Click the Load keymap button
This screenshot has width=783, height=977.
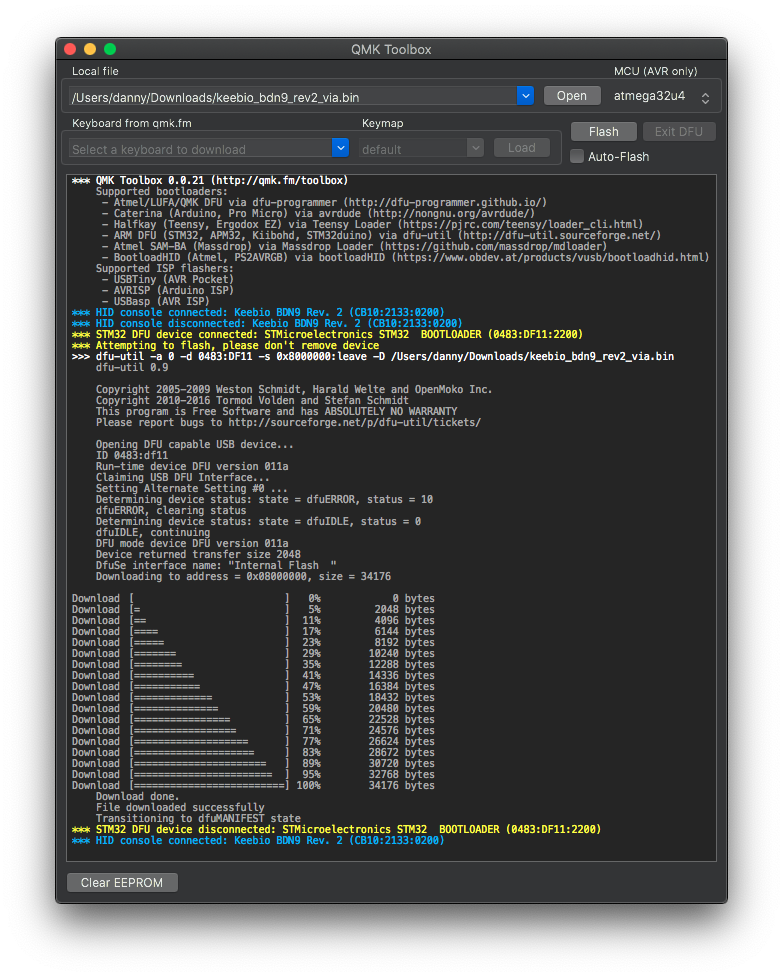pos(521,148)
